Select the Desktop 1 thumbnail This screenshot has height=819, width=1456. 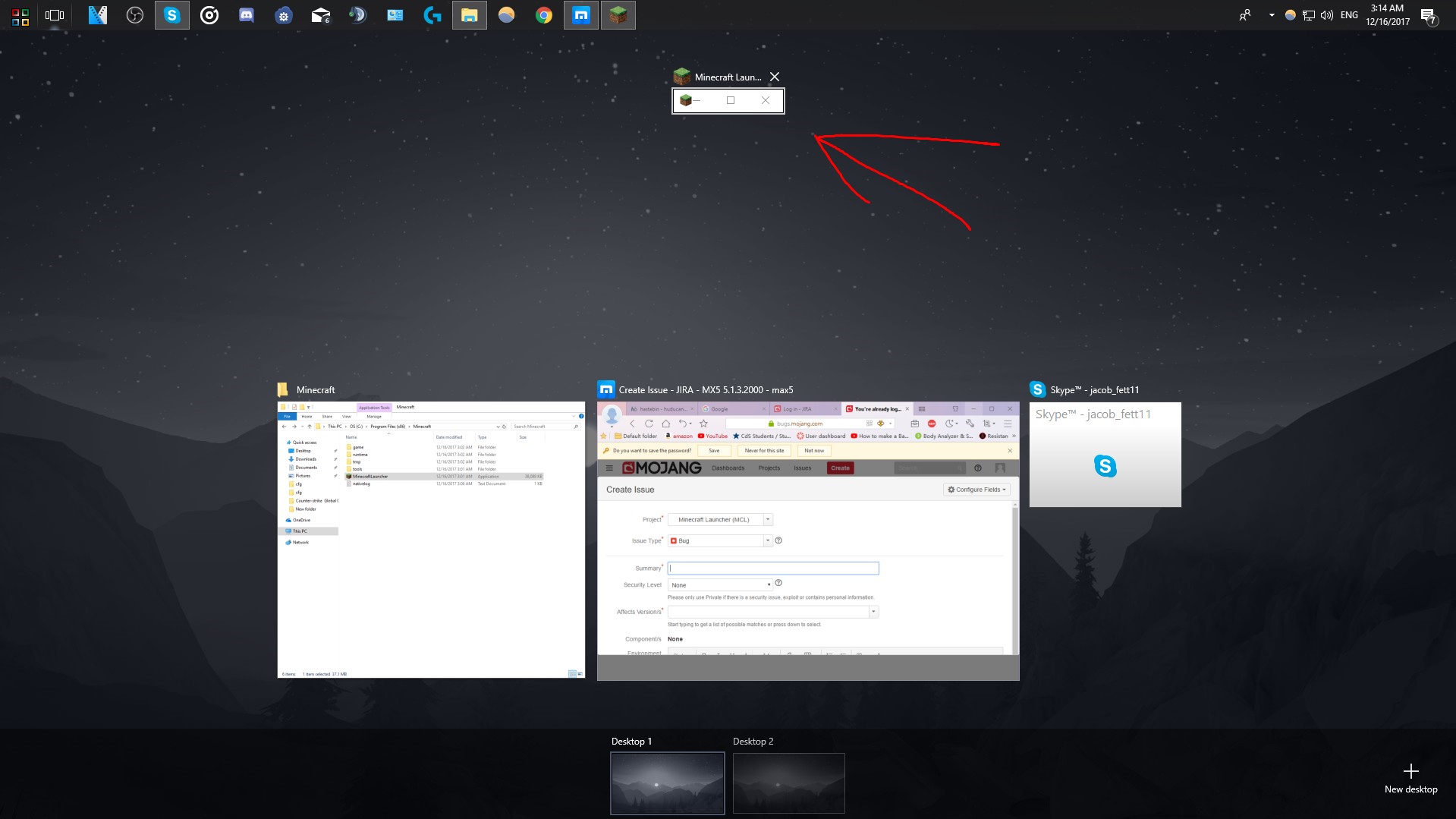667,783
